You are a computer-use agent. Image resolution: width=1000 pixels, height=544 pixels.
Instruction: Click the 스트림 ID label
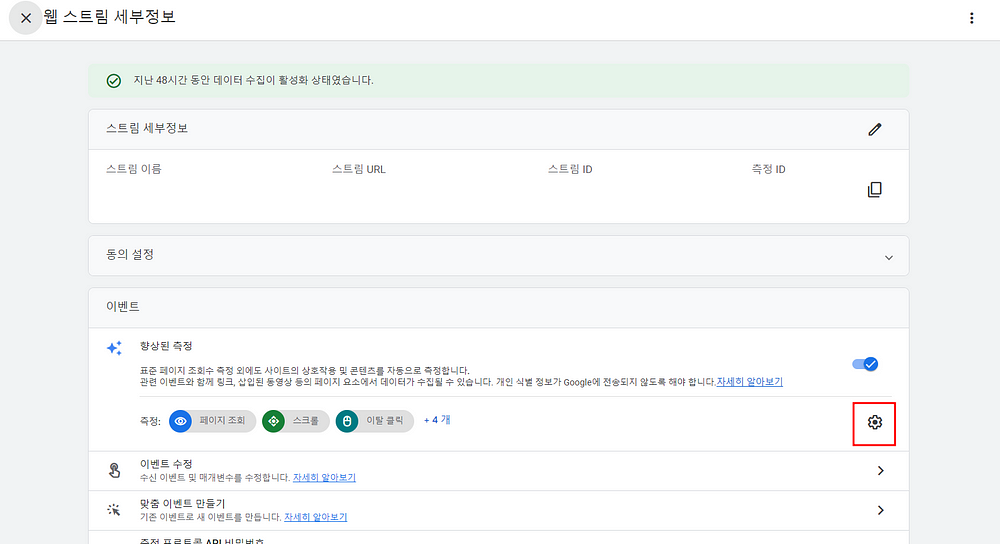coord(570,169)
